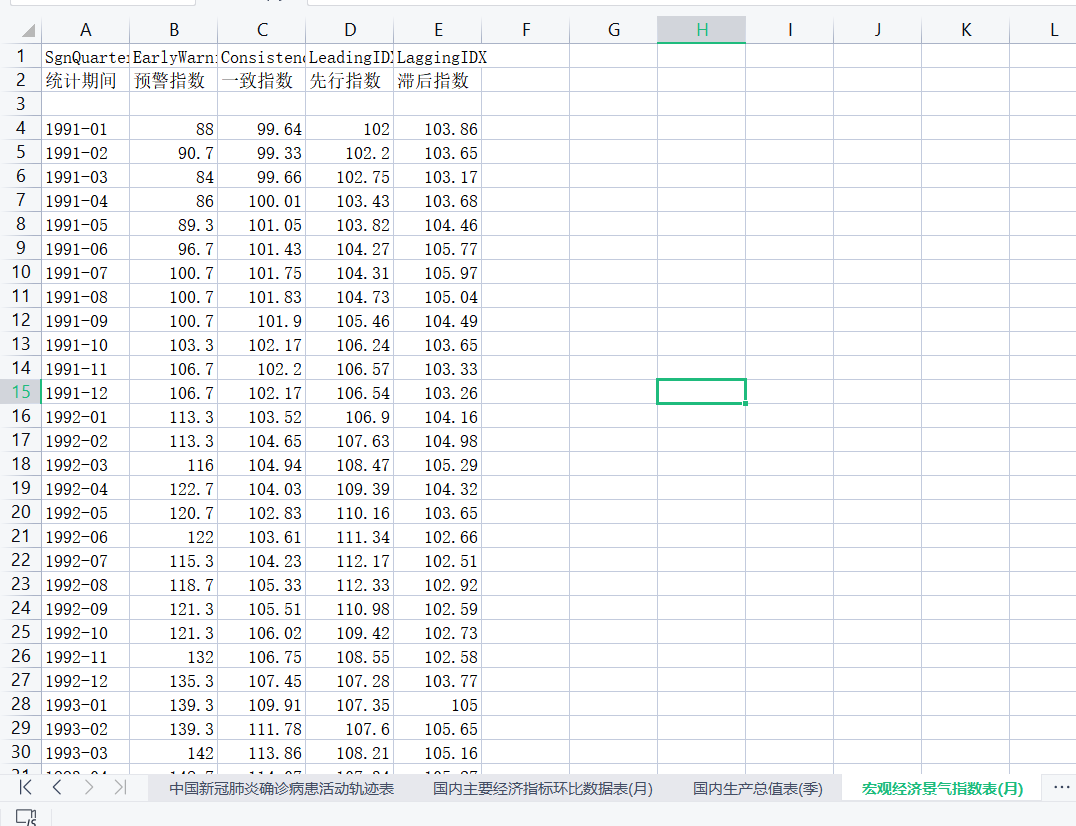1076x826 pixels.
Task: Click value 101.9 in 1991-09 row
Action: 261,320
